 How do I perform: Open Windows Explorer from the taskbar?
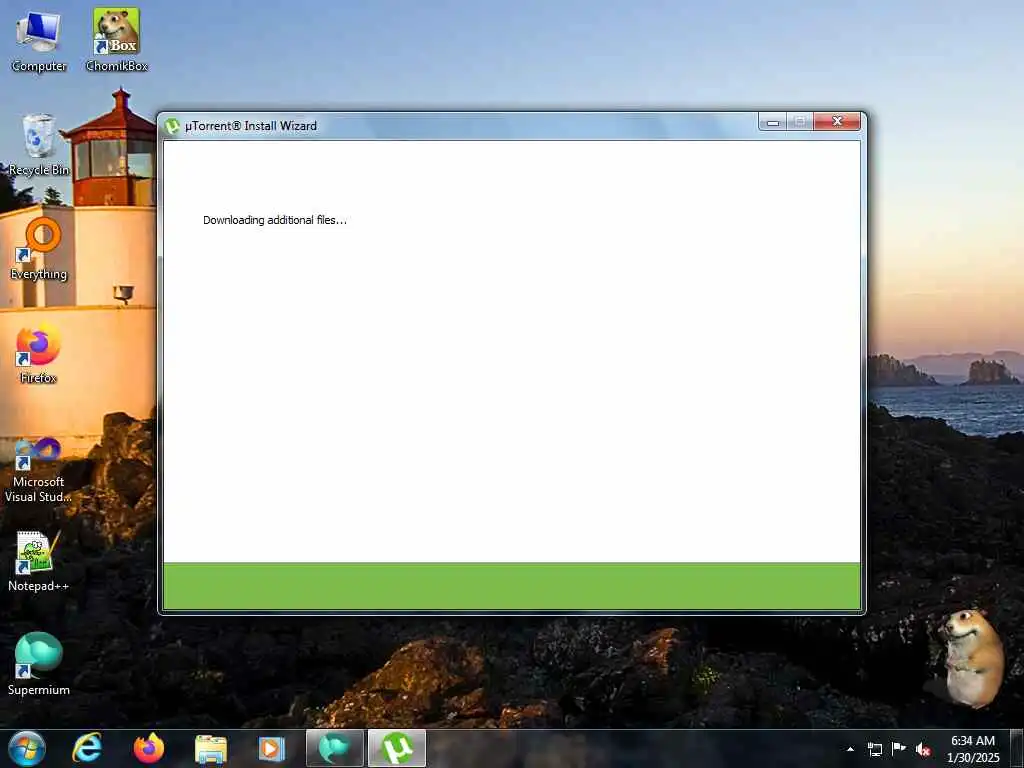point(210,748)
